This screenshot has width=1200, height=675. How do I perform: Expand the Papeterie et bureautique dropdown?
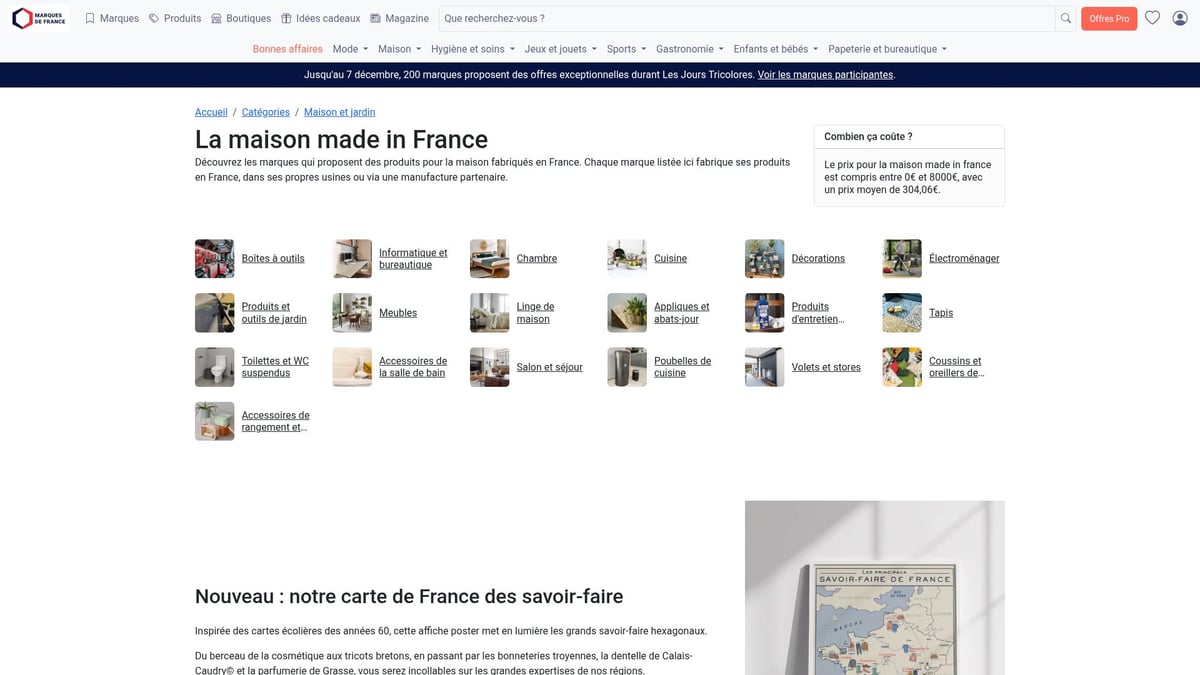[887, 49]
